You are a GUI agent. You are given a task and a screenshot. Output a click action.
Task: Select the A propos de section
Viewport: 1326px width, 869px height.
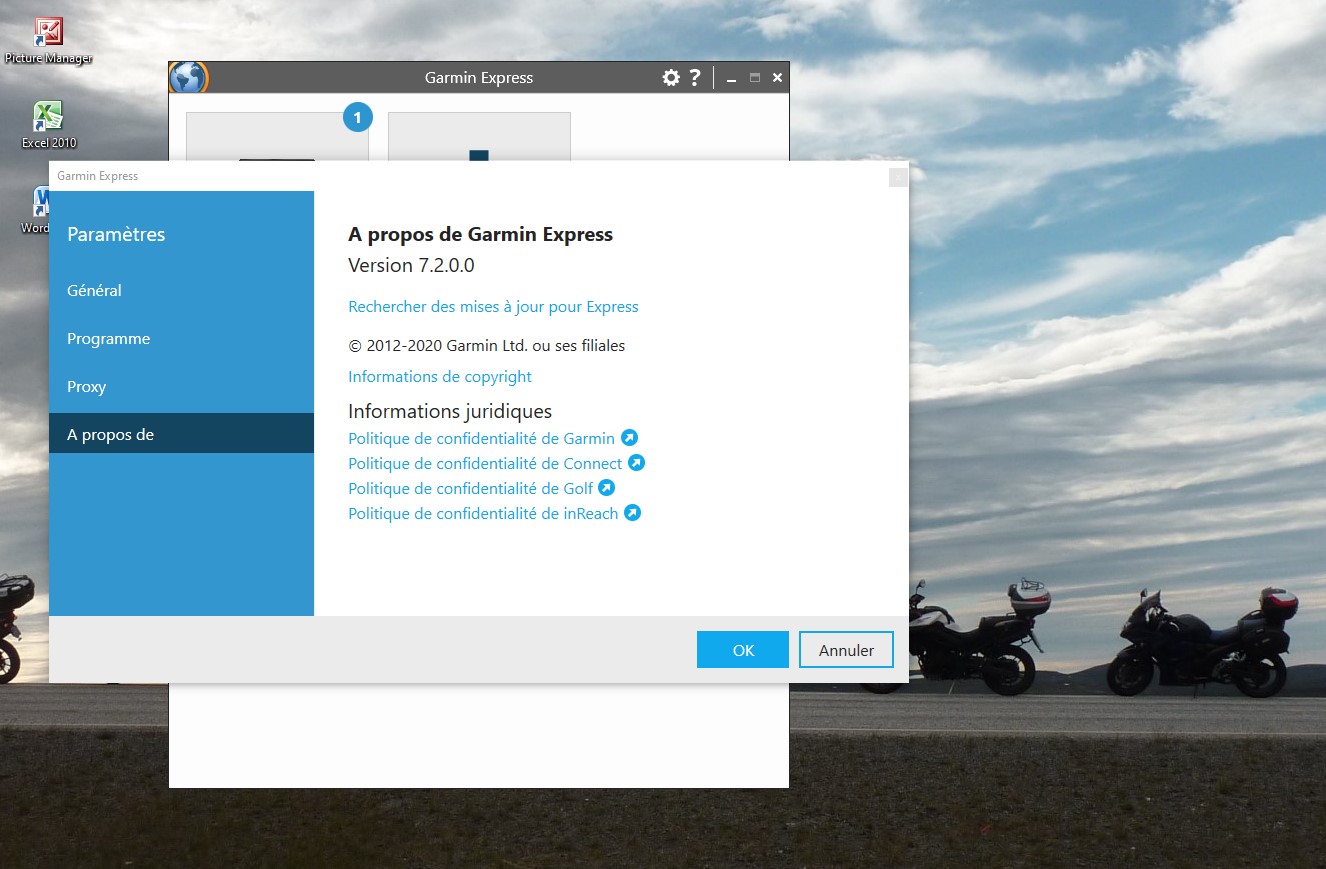pos(181,434)
